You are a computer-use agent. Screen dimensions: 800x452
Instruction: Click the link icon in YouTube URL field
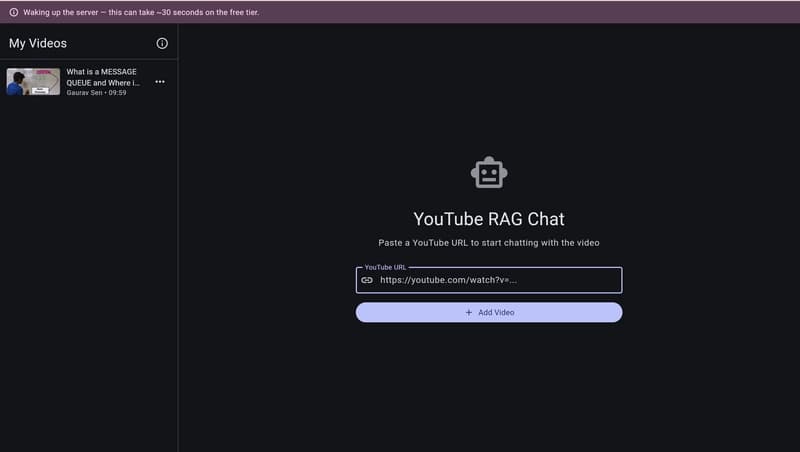pyautogui.click(x=367, y=280)
